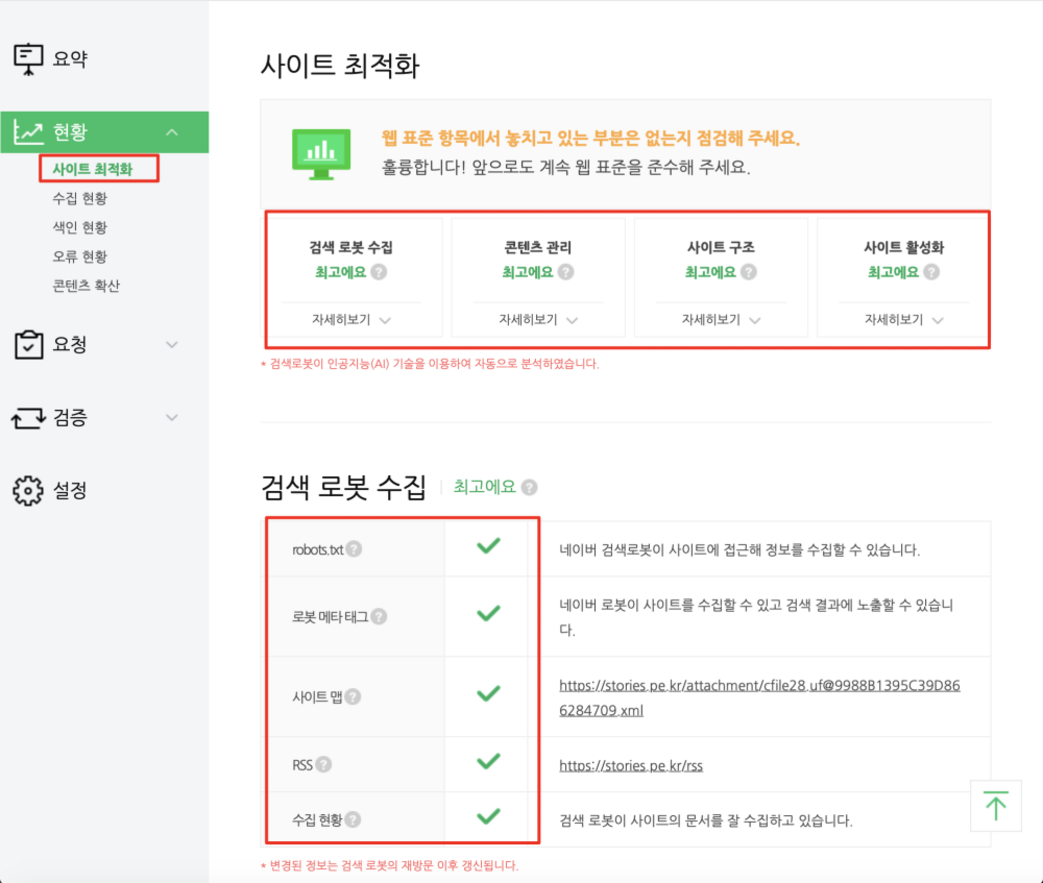Click the 설정 gear icon
The height and width of the screenshot is (883, 1043).
(29, 490)
